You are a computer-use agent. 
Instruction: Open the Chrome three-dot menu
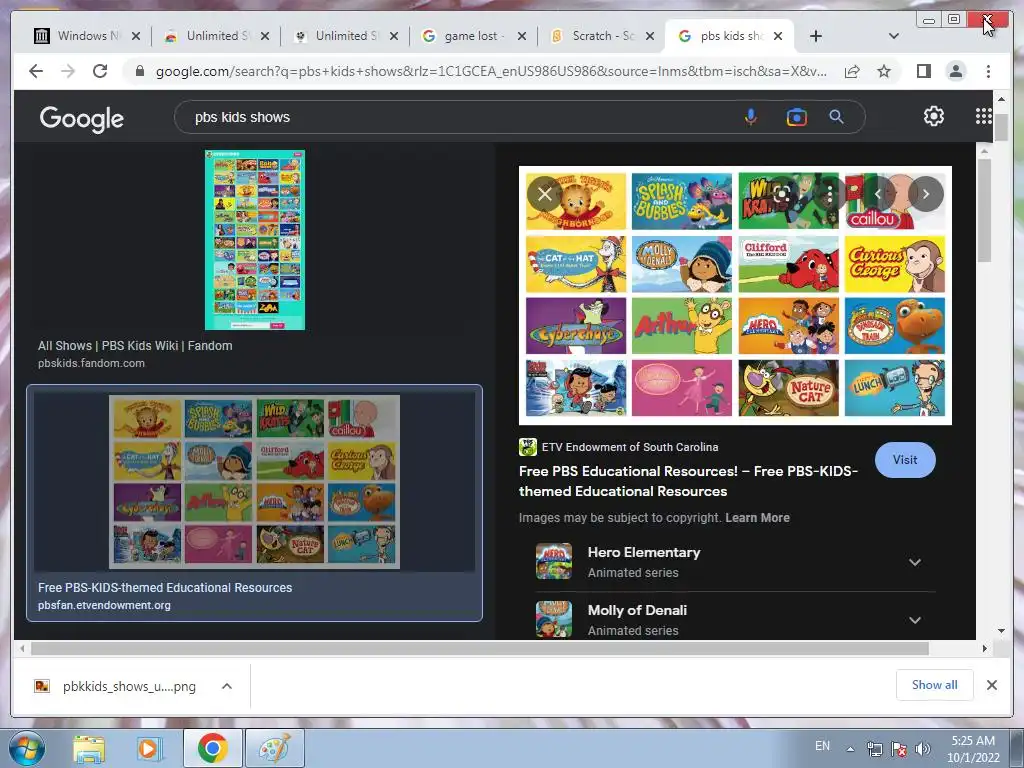(988, 71)
